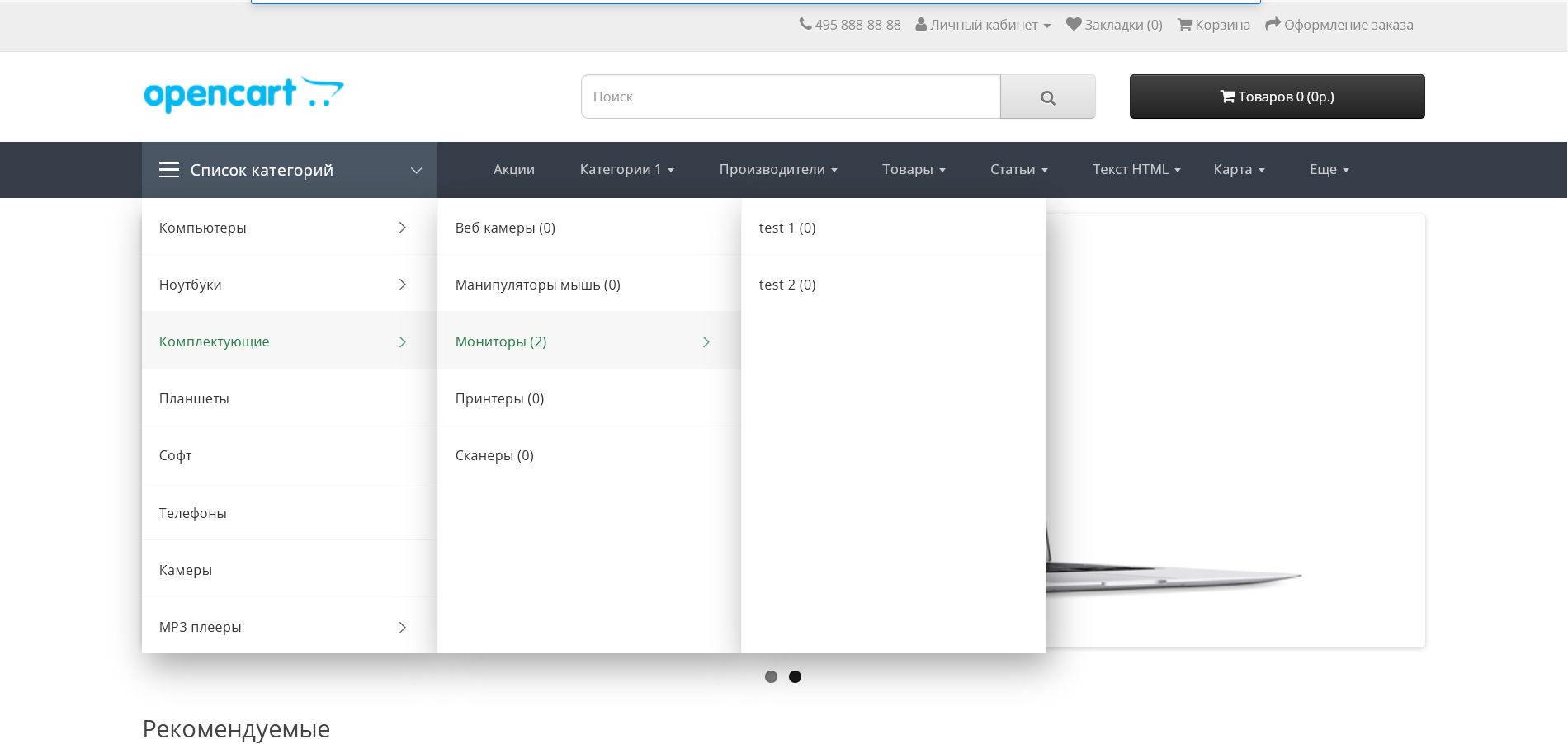Image resolution: width=1568 pixels, height=744 pixels.
Task: Expand the Мониторы (2) arrow
Action: tap(706, 341)
